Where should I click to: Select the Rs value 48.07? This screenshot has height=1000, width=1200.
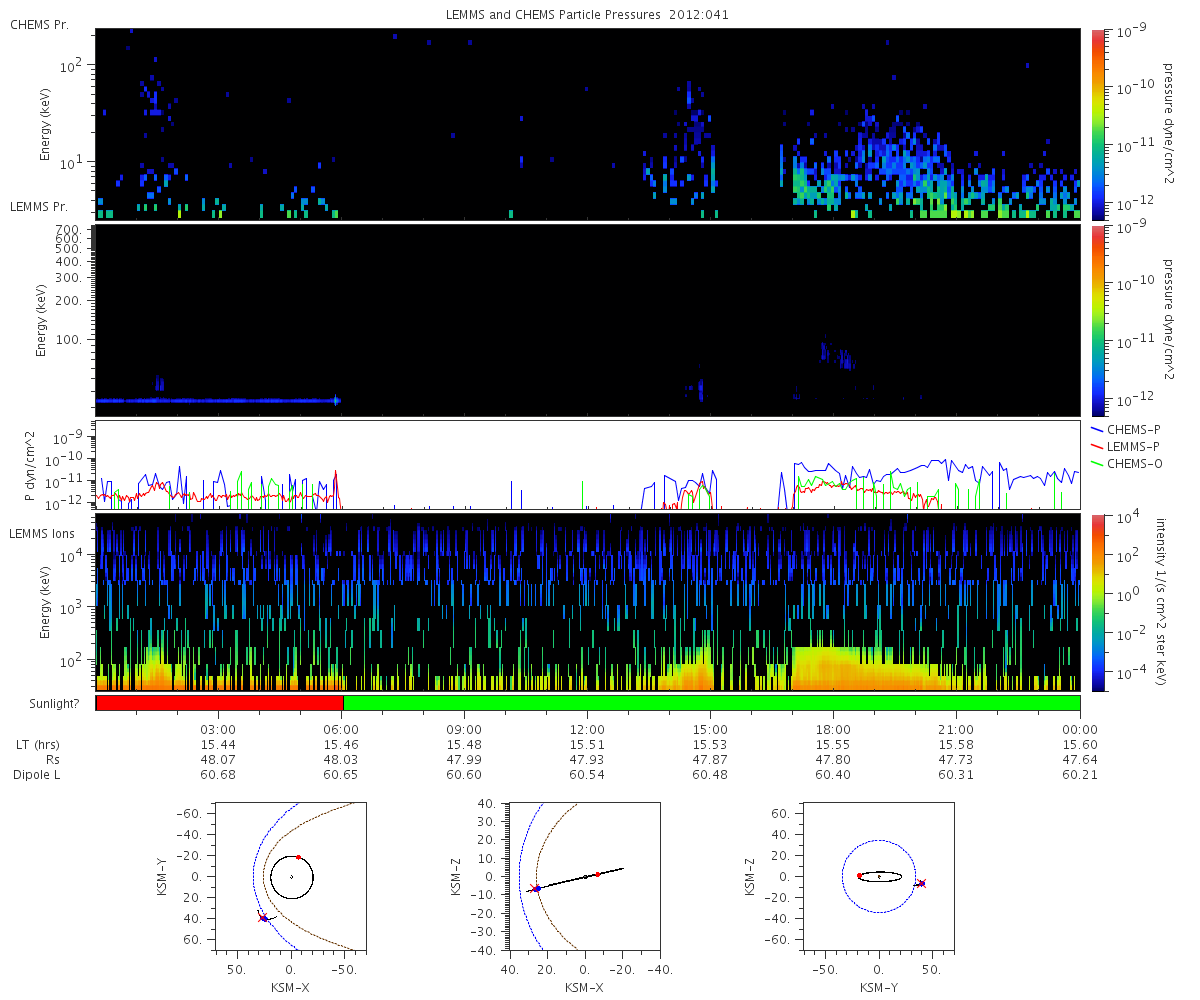pos(218,760)
